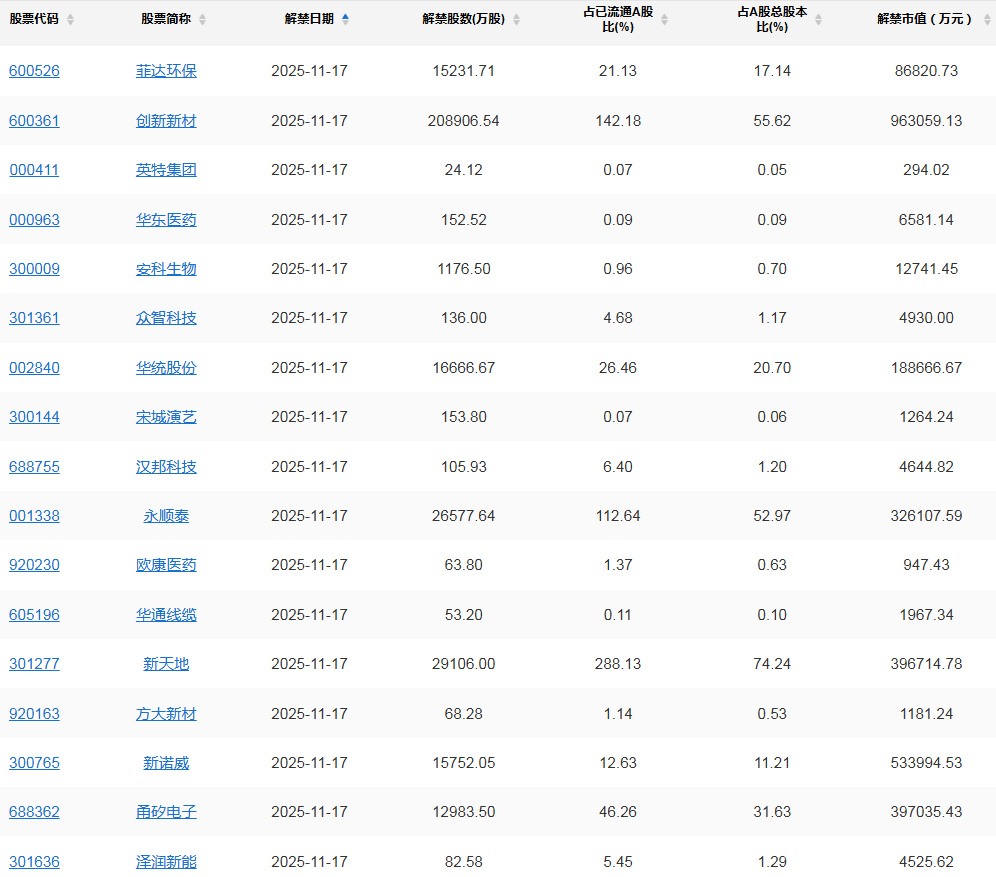The height and width of the screenshot is (877, 996).
Task: Toggle the 解禁日期 sort arrow
Action: [346, 19]
